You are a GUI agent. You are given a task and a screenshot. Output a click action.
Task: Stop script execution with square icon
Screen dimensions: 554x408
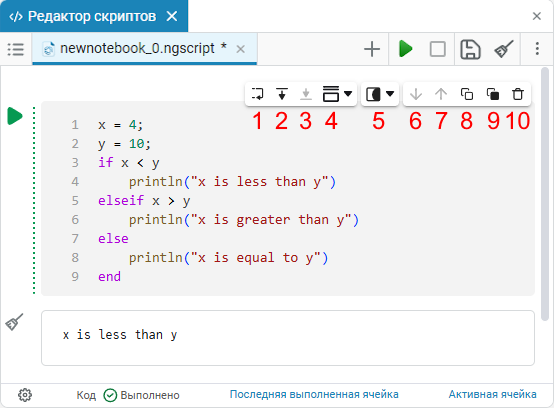coord(437,49)
